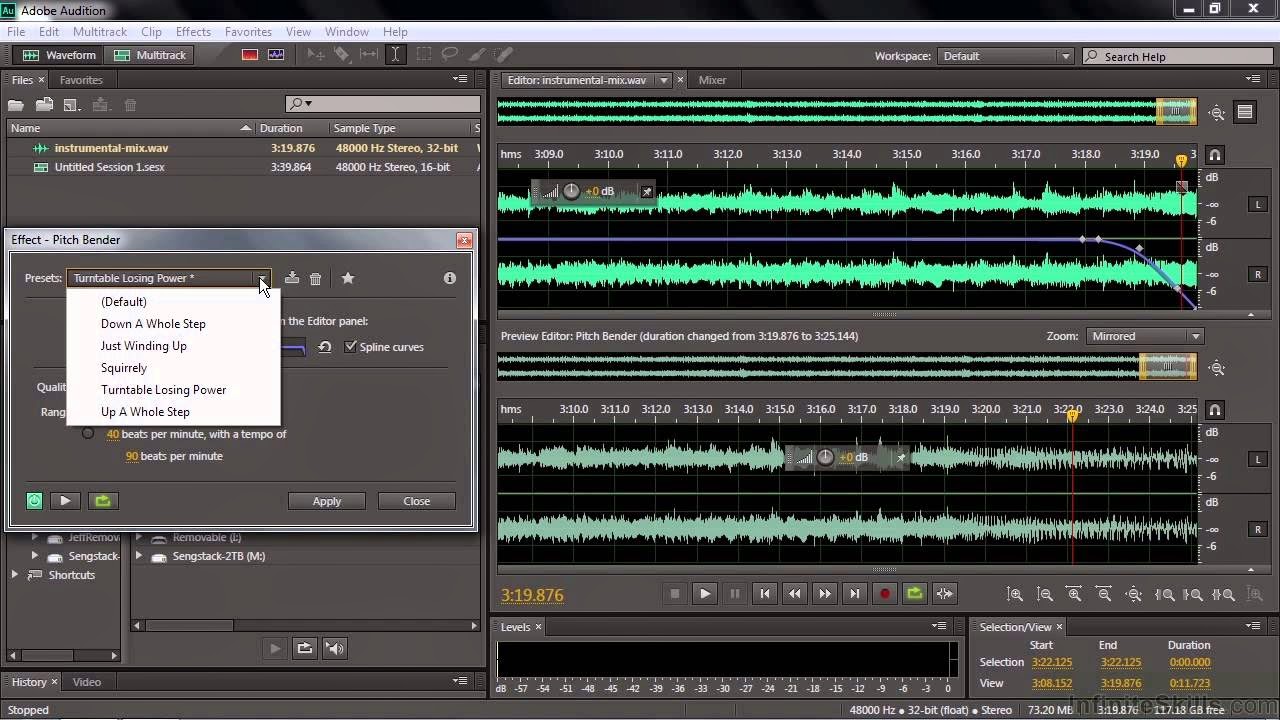Close the open Presets dropdown

pos(261,278)
